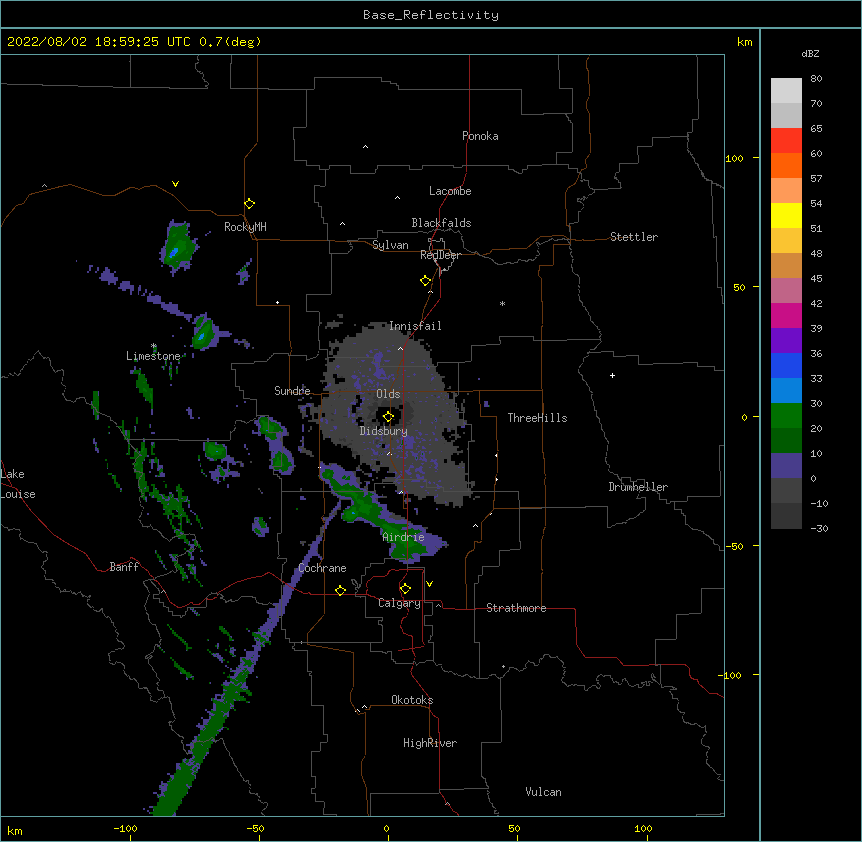Click the 45 value in dBZ legend
Viewport: 862px width, 842px height.
816,279
